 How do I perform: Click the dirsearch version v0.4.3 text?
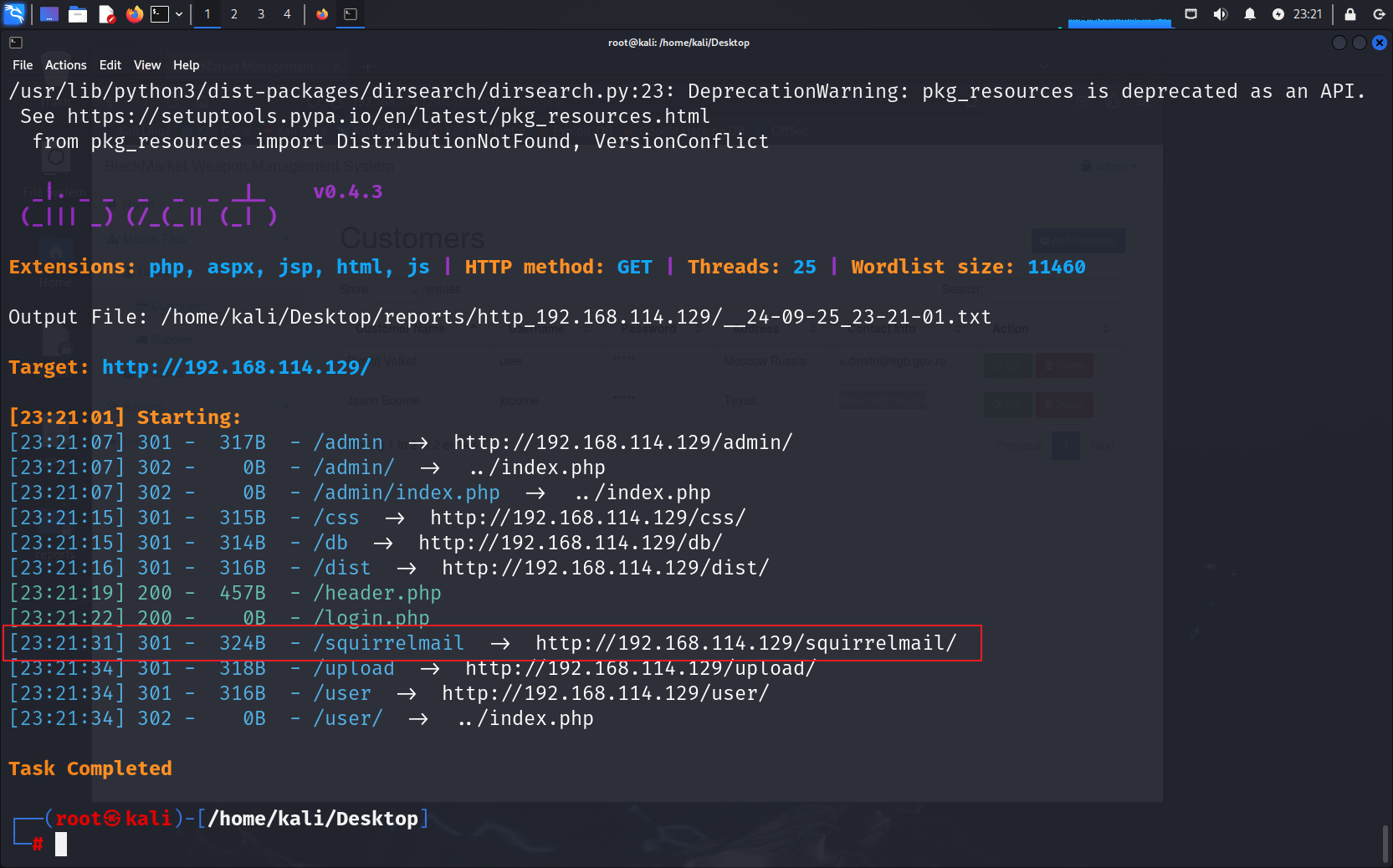pos(348,191)
